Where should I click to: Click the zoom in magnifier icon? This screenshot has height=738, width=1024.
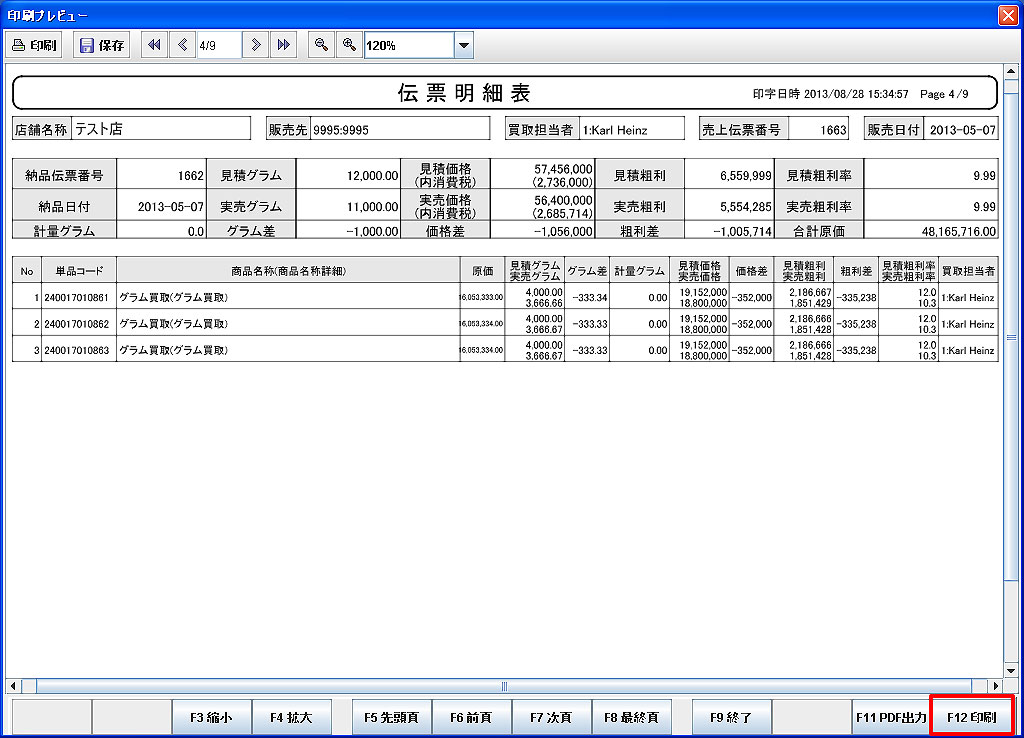click(349, 45)
